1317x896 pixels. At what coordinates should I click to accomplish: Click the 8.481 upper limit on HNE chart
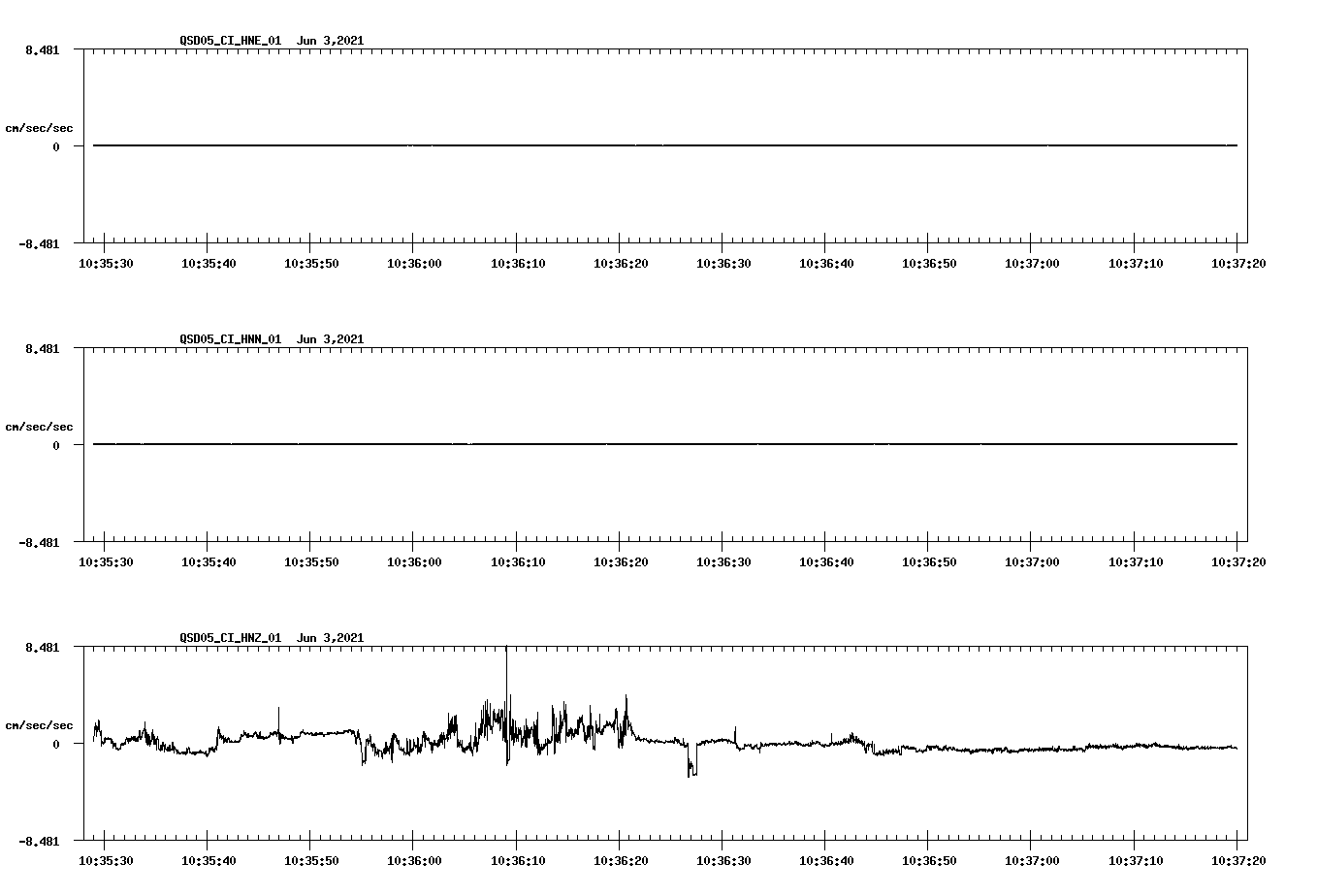pos(42,49)
